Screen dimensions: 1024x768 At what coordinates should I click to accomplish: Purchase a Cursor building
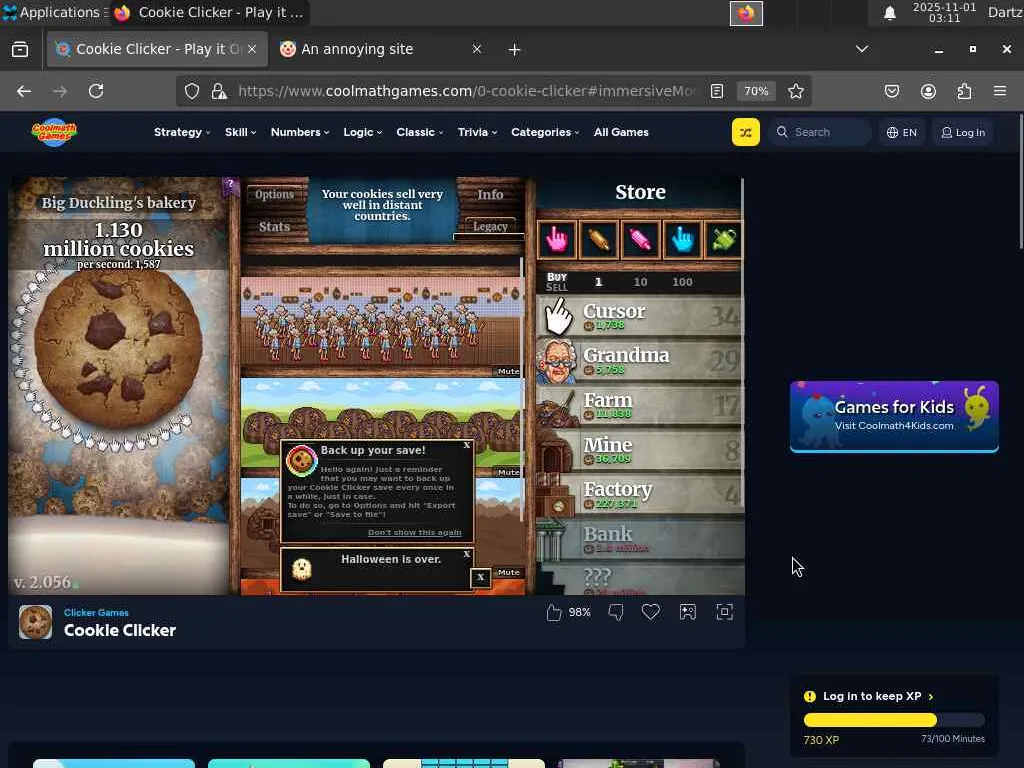tap(639, 316)
